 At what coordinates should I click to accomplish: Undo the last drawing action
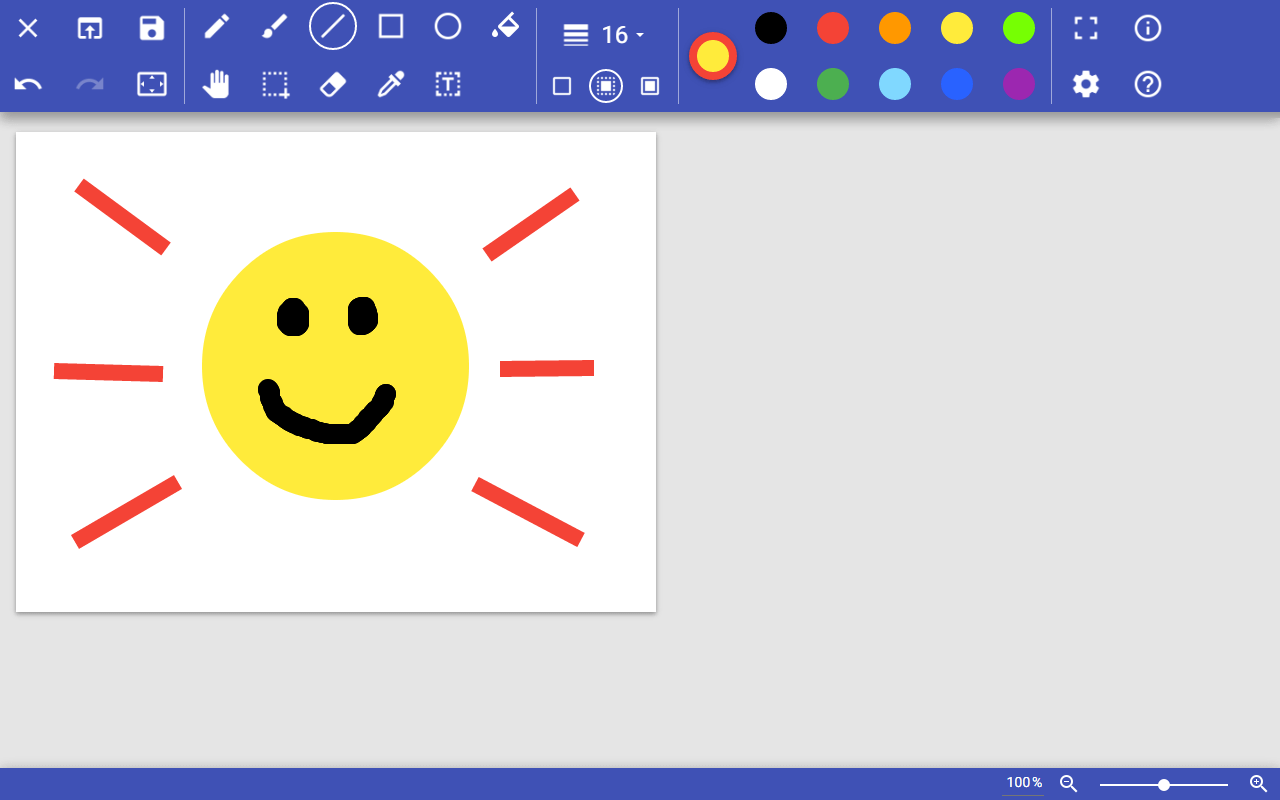(x=27, y=85)
